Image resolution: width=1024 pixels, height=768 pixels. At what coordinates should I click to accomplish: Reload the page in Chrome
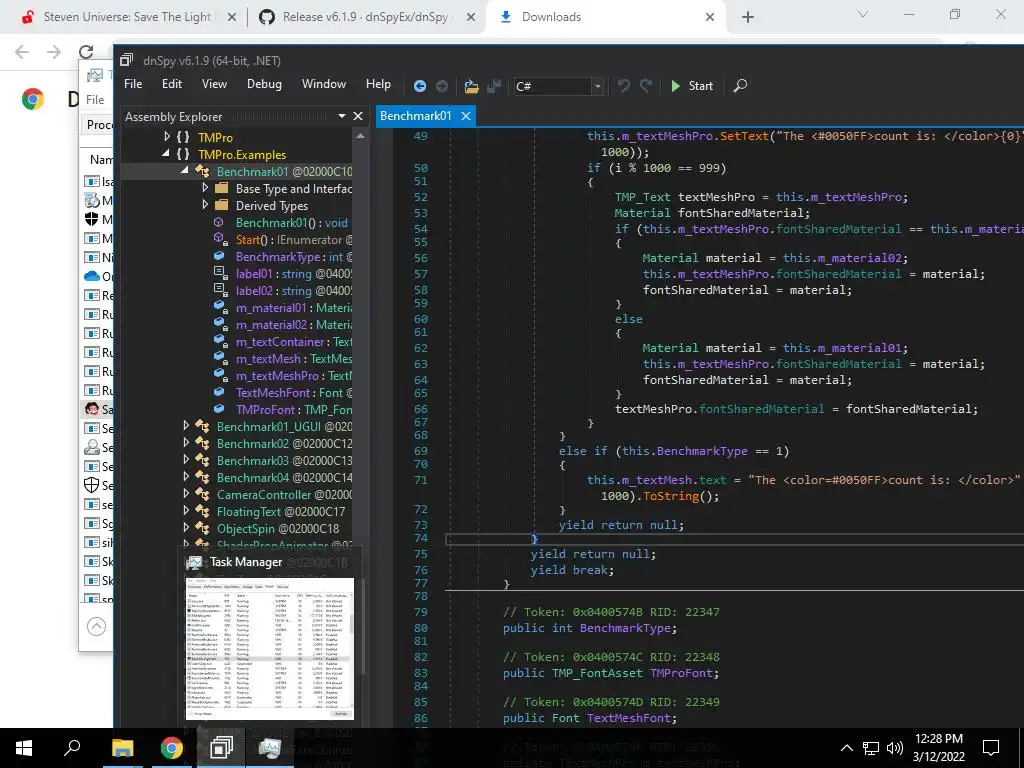click(86, 52)
